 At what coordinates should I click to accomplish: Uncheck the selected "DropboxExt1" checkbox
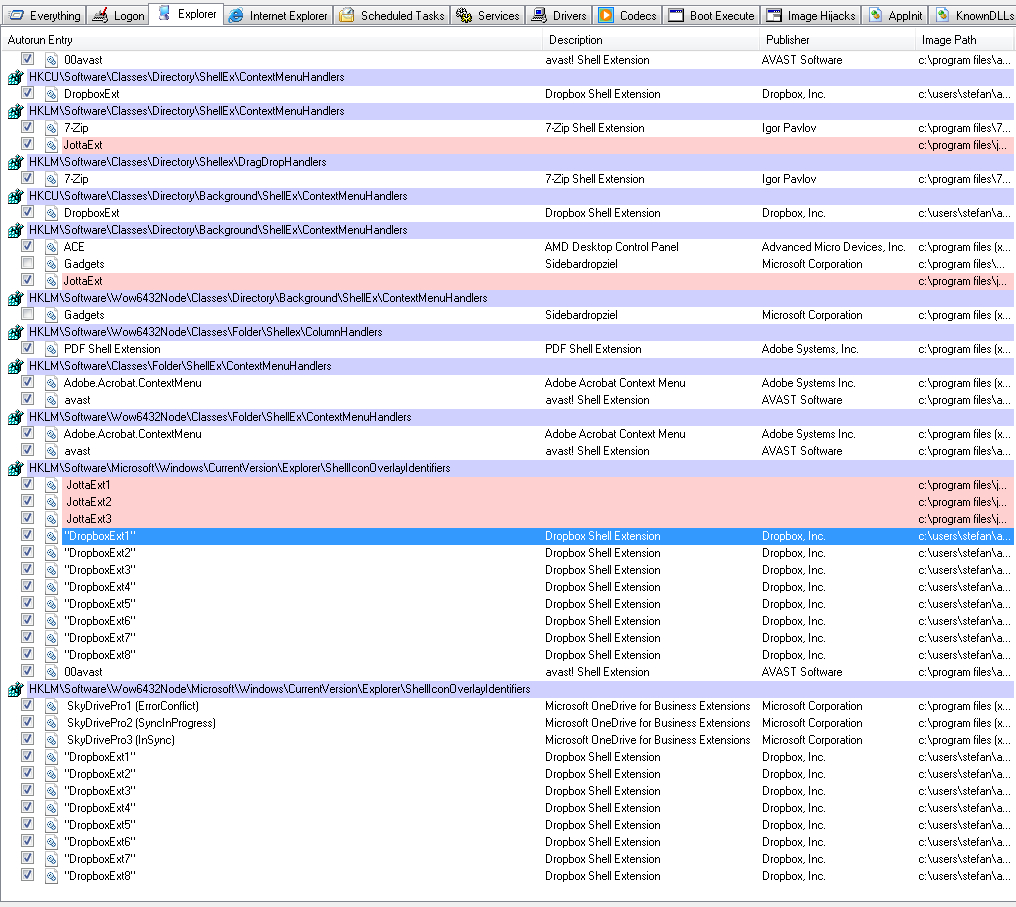(x=27, y=535)
